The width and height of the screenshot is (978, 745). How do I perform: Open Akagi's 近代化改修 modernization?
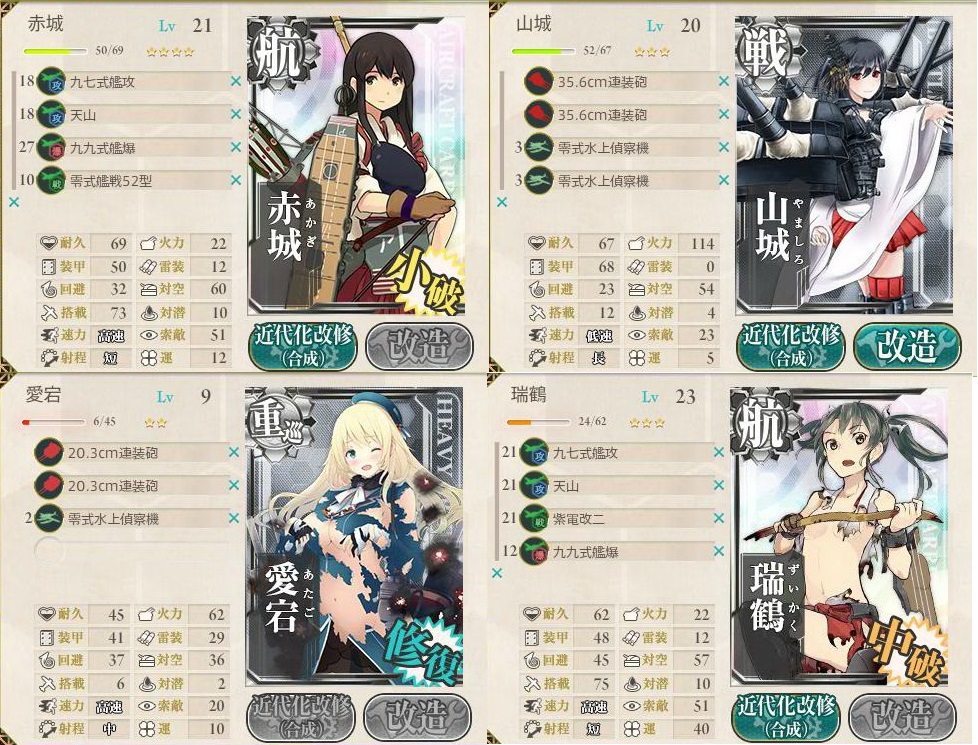tap(303, 346)
